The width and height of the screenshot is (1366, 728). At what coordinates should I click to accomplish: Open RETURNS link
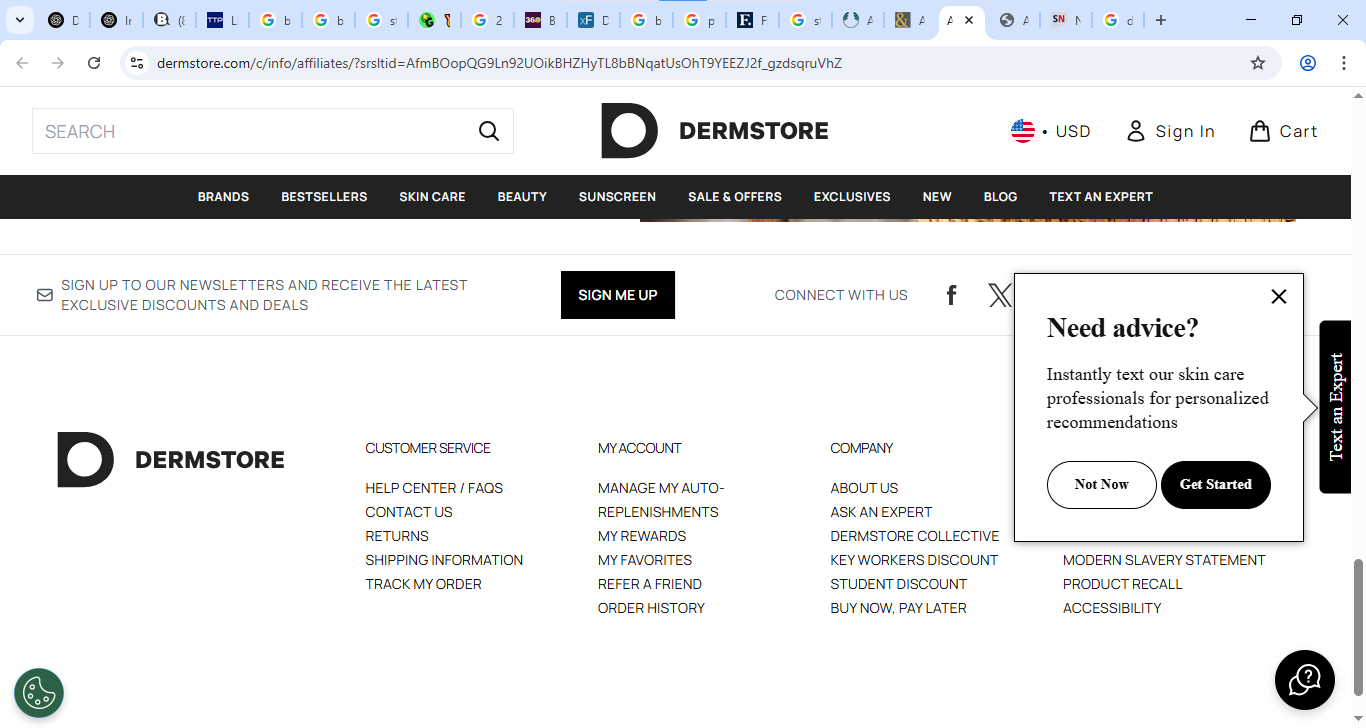[x=397, y=536]
